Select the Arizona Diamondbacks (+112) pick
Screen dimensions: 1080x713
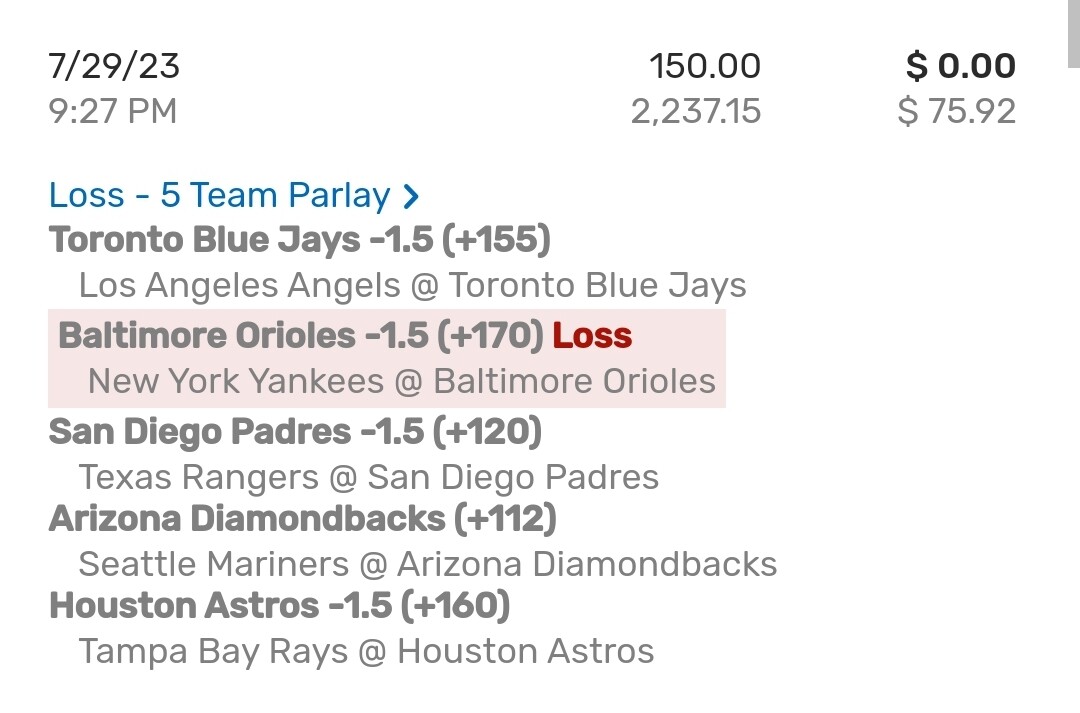pos(303,519)
